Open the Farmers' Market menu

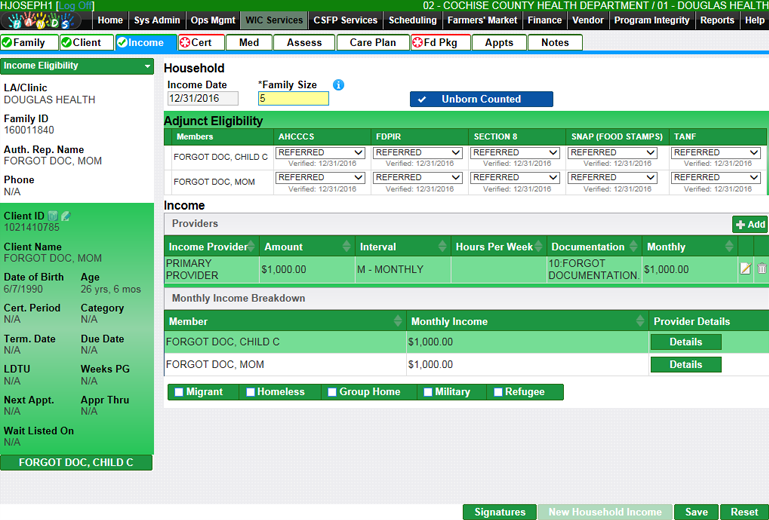point(483,20)
